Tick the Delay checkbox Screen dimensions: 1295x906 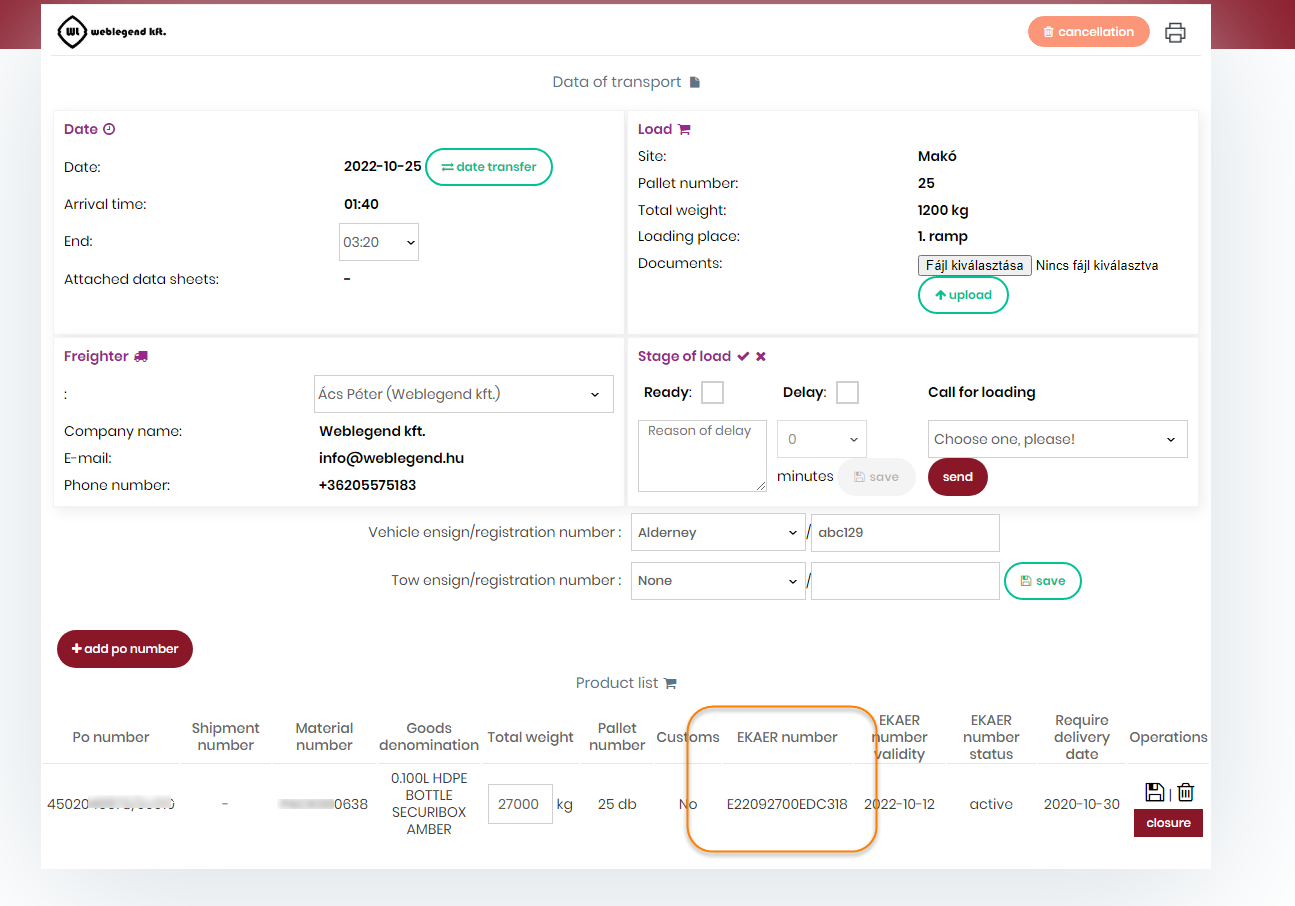tap(847, 392)
